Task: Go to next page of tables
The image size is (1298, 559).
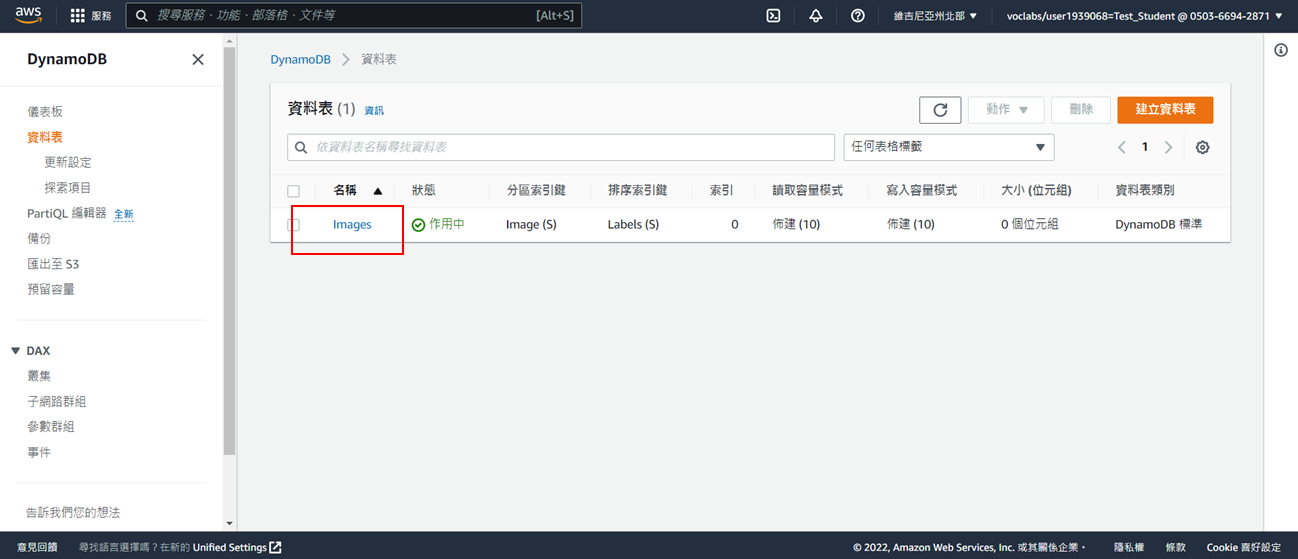Action: [x=1168, y=147]
